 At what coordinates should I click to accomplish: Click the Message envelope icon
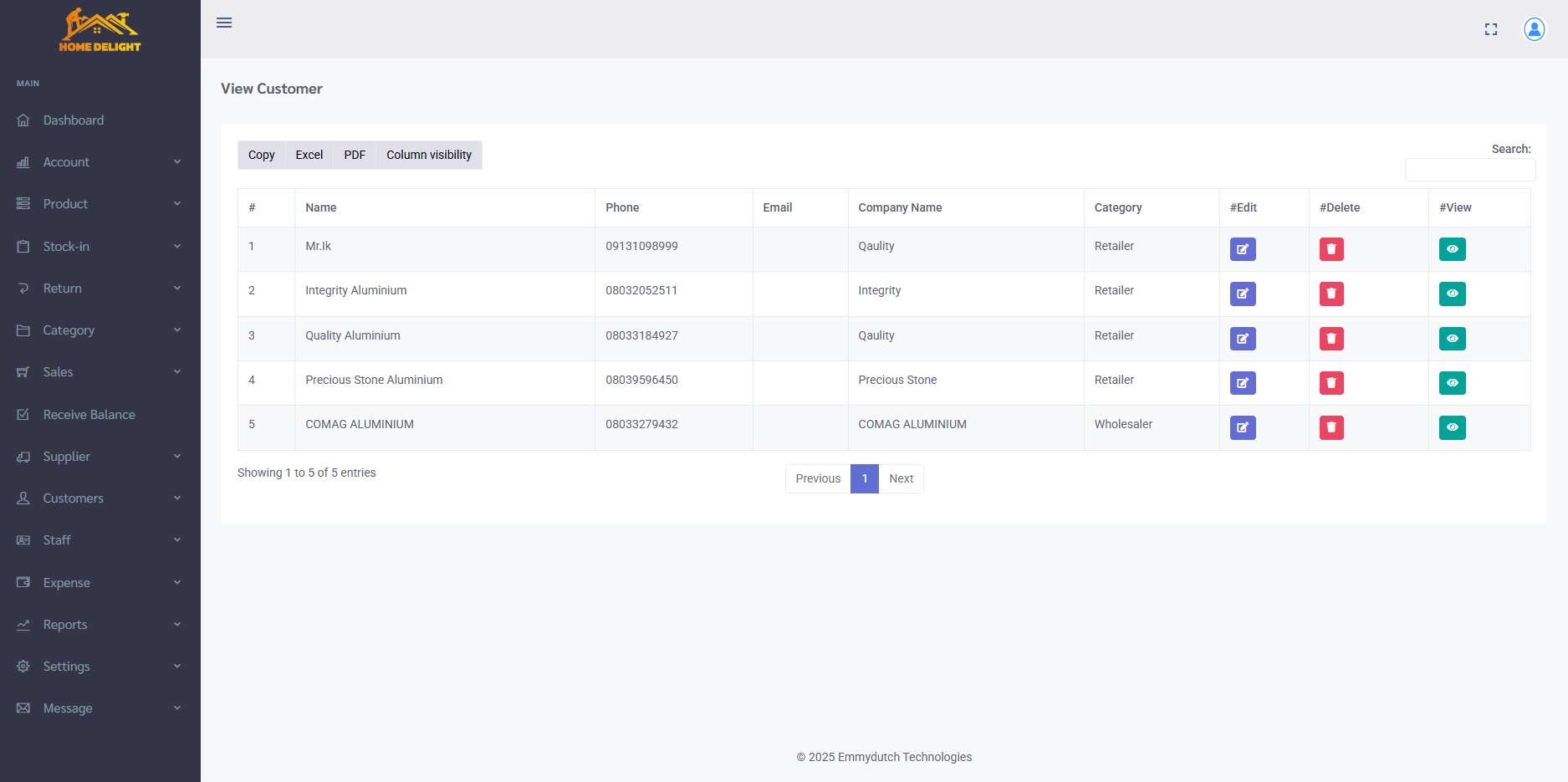[23, 708]
